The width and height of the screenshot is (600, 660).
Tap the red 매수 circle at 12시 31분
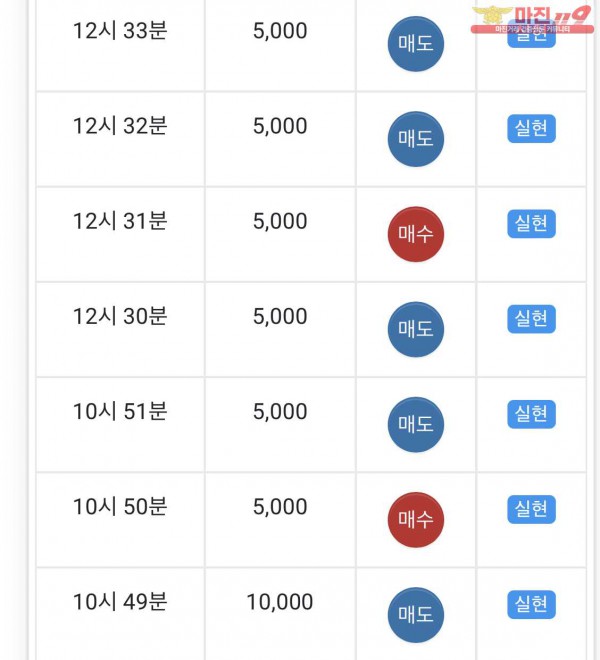point(415,234)
